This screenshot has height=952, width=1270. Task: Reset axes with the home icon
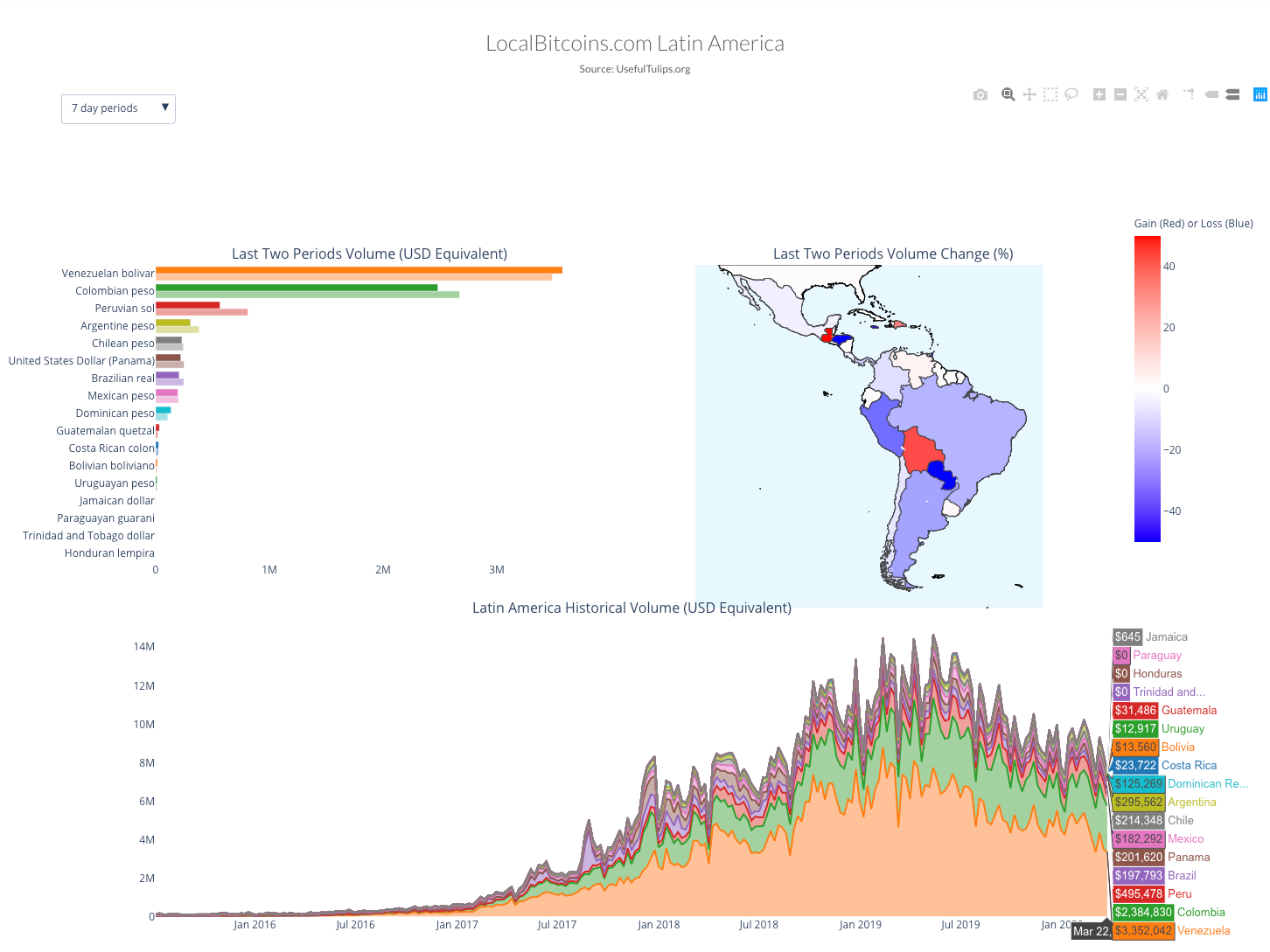[1162, 94]
